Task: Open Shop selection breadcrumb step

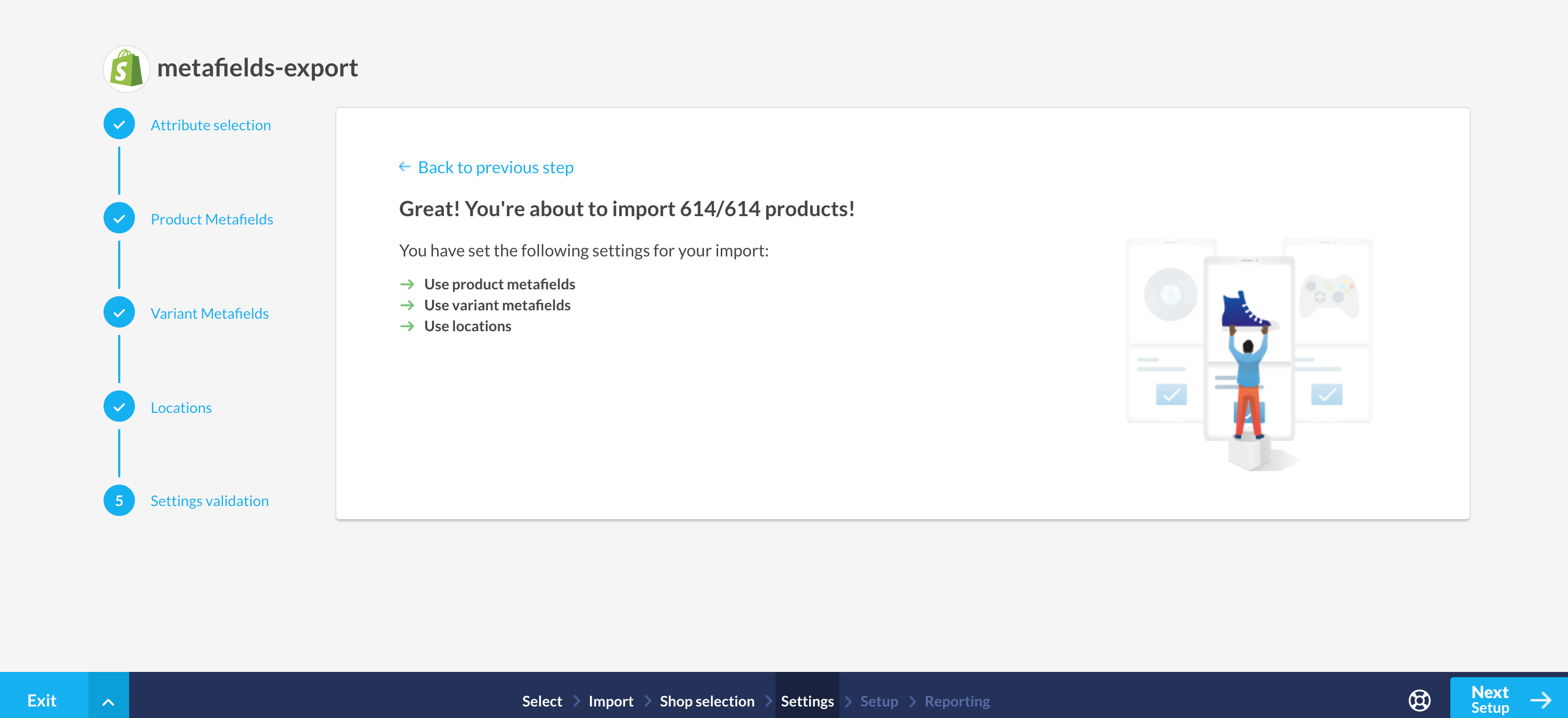Action: 707,701
